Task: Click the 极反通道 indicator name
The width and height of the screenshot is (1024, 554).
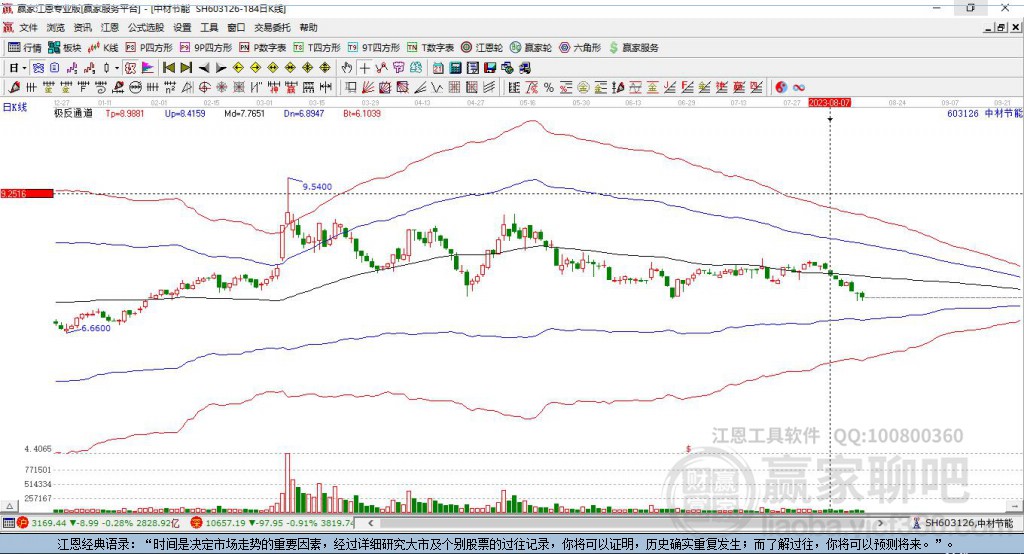Action: [73, 113]
